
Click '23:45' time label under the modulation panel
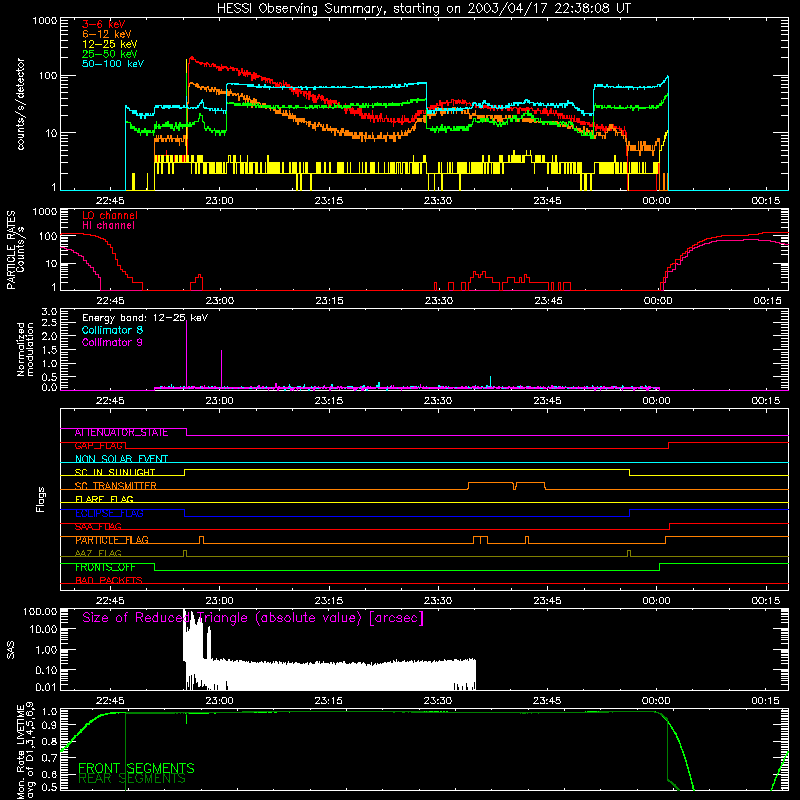click(x=547, y=401)
